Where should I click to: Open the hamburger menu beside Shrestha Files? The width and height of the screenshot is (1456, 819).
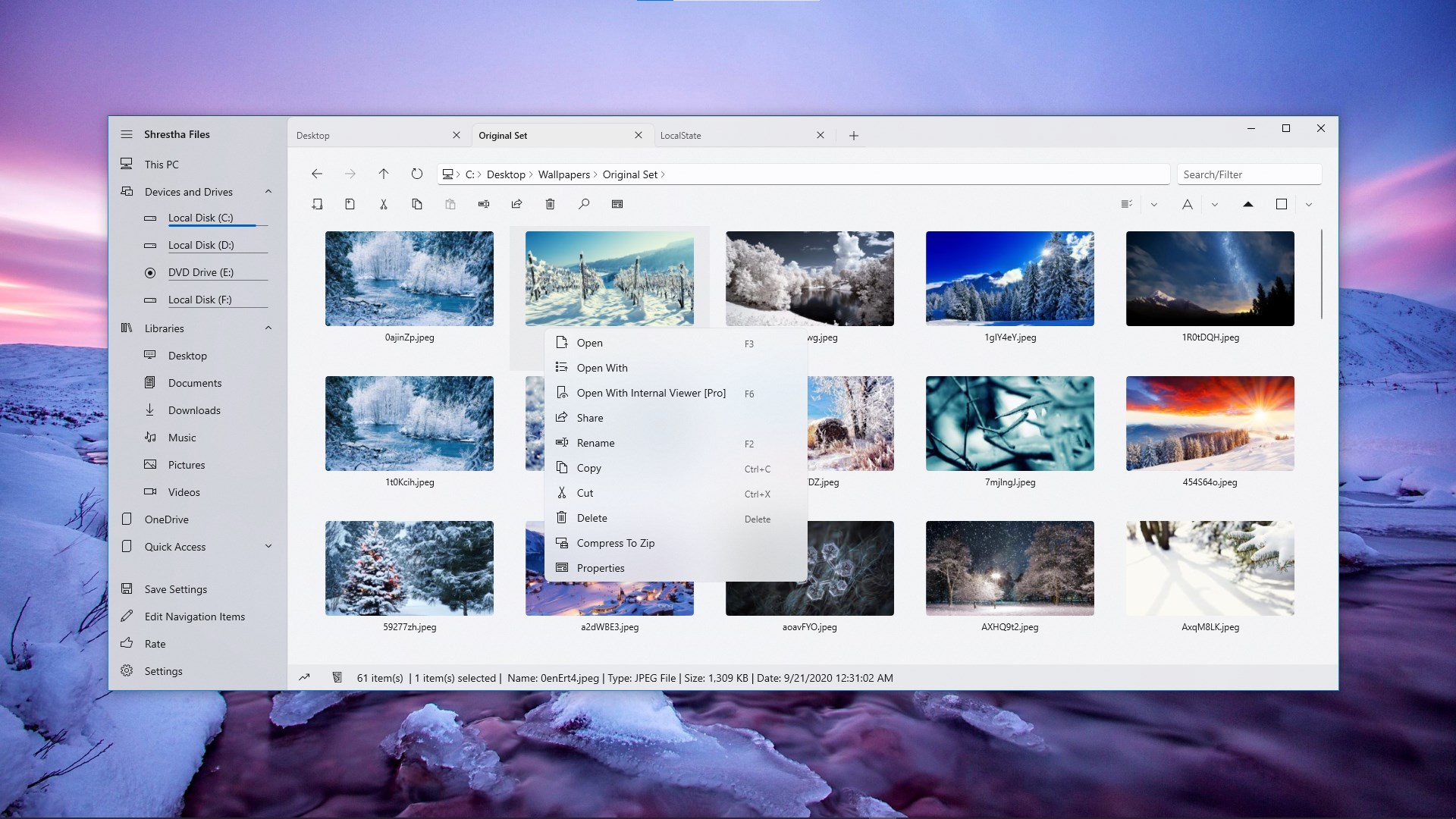pos(126,134)
